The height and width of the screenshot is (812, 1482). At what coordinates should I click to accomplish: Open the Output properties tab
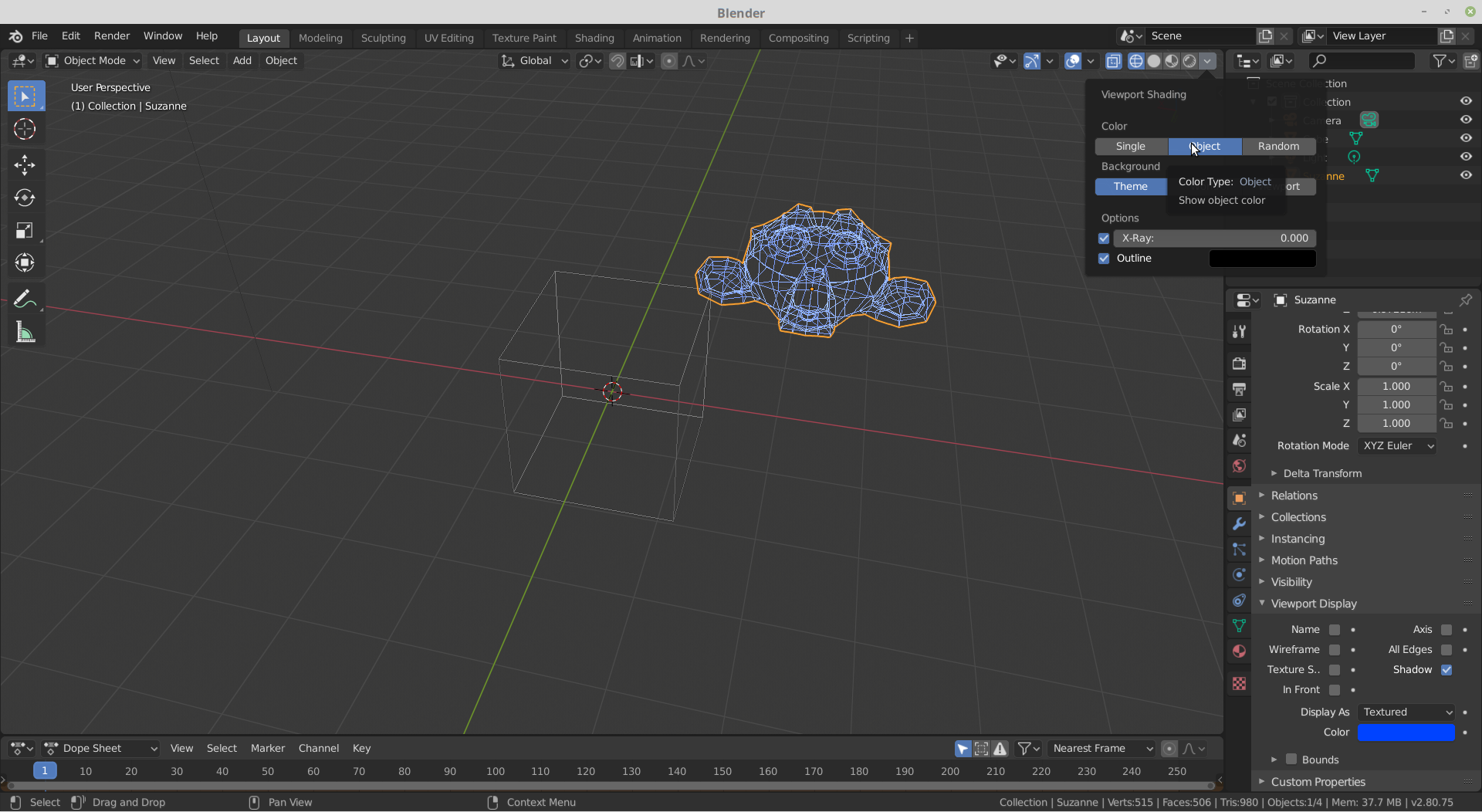1240,389
